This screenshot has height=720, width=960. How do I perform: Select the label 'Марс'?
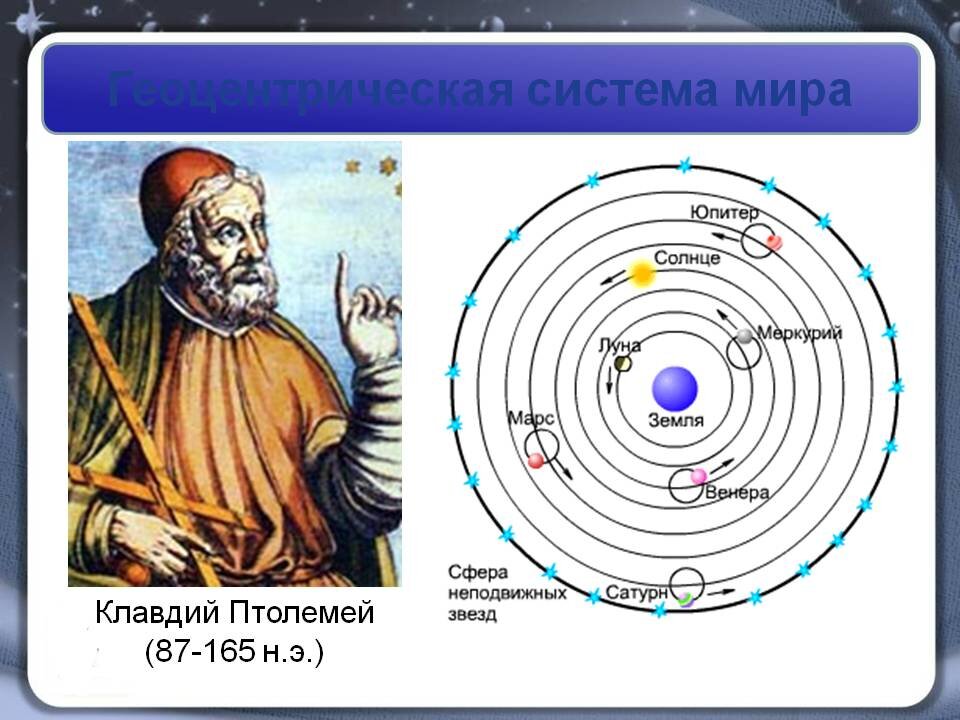(531, 418)
